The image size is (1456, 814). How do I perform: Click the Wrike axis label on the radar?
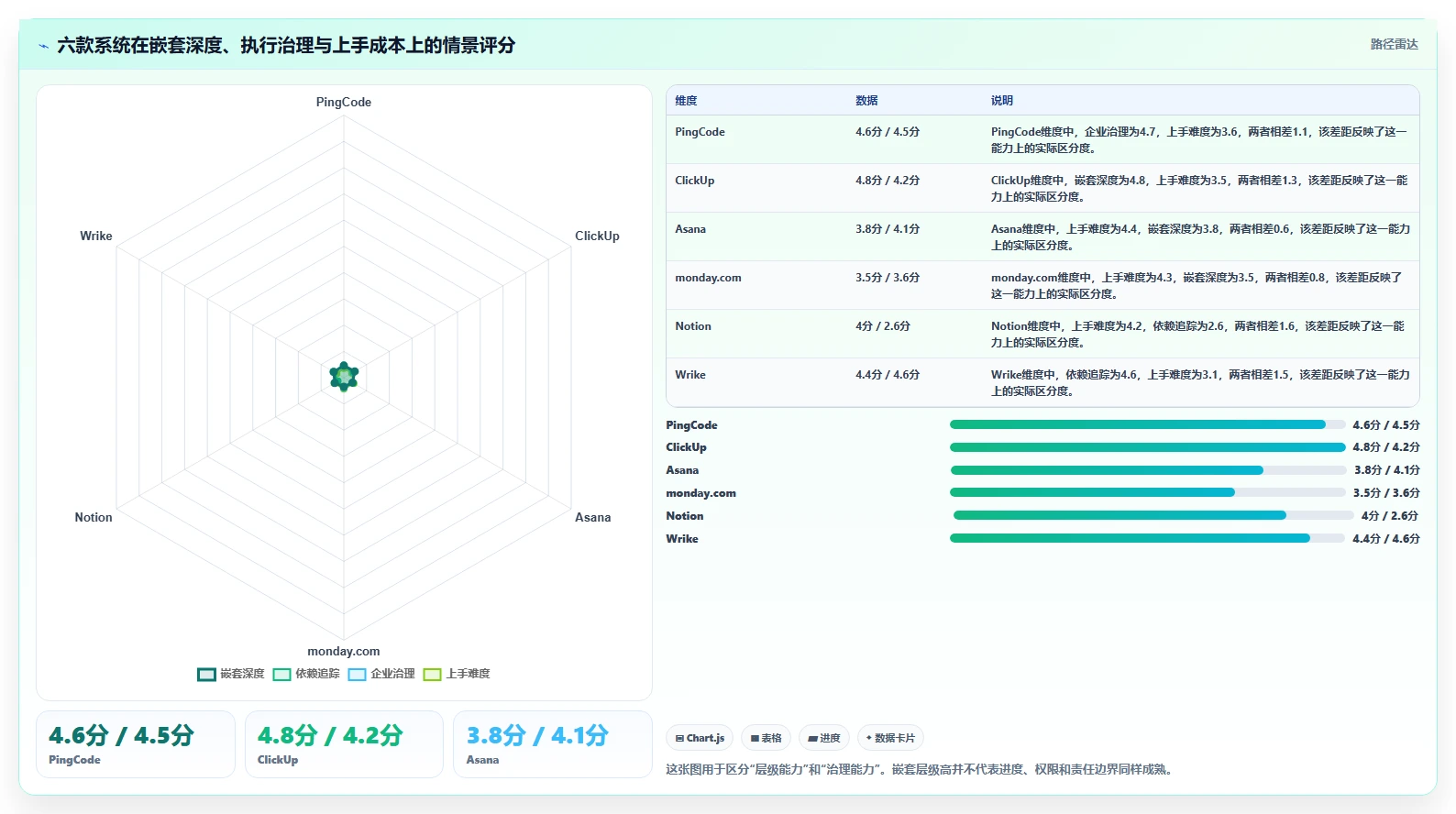[96, 236]
